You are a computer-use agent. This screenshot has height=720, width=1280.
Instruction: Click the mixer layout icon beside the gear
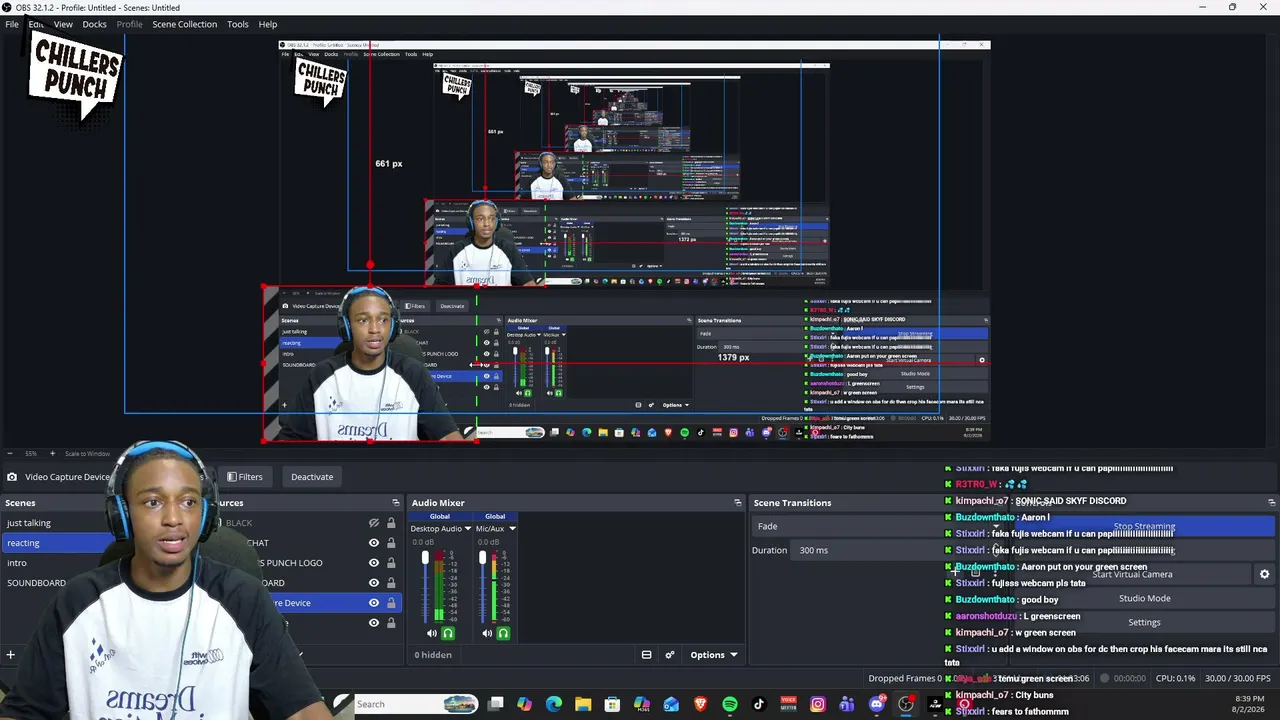pos(646,655)
